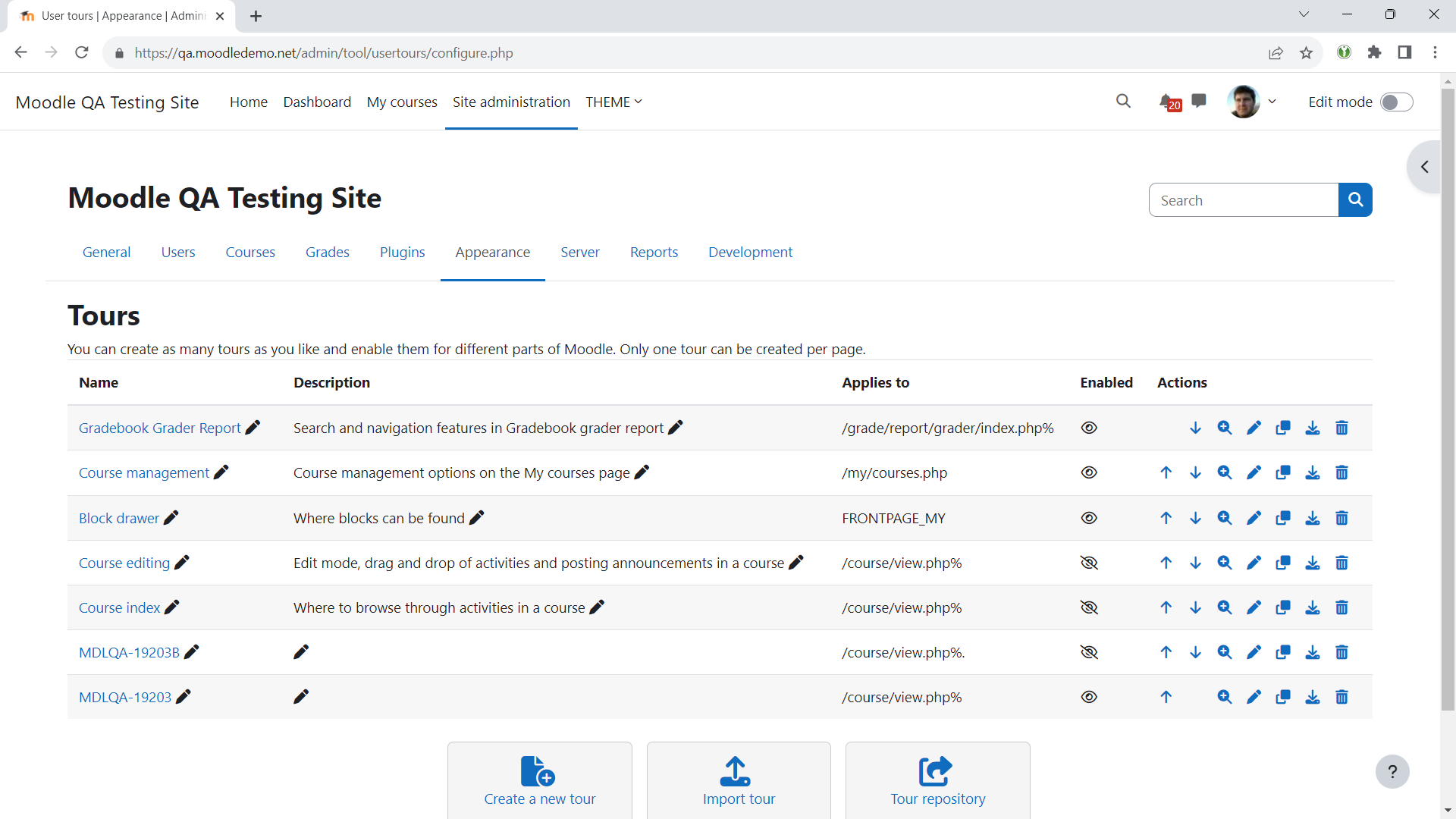This screenshot has height=819, width=1456.
Task: Open the Plugins admin tab
Action: point(402,253)
